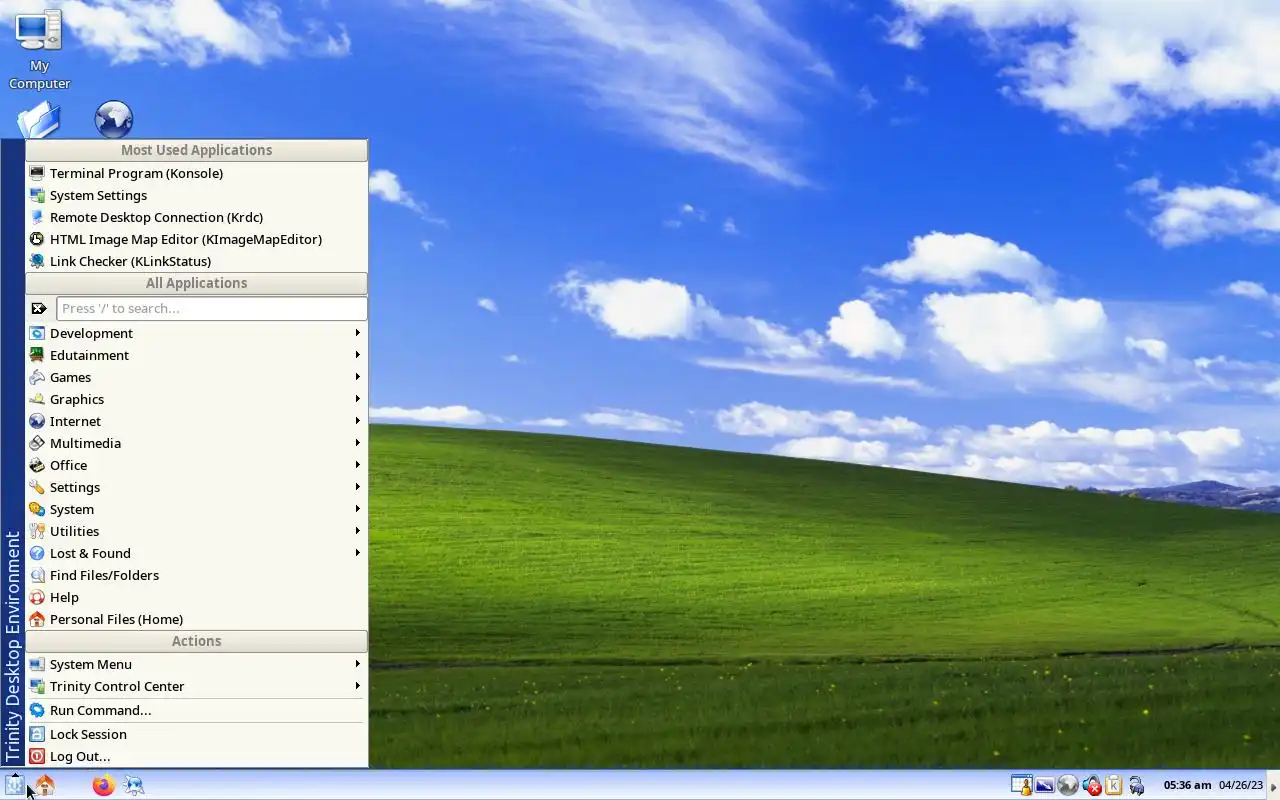Expand the Edutainment submenu
1280x800 pixels.
pos(196,355)
